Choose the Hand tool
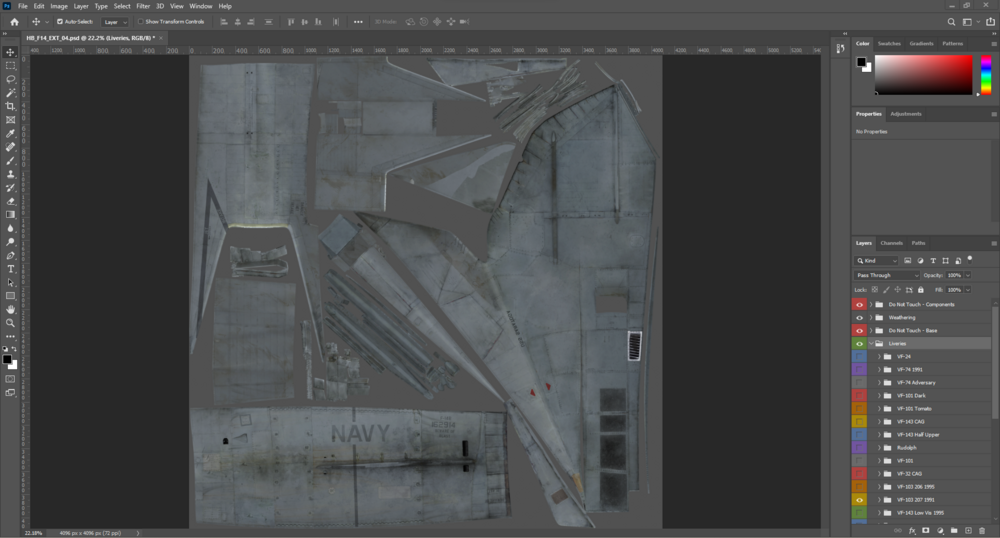1000x538 pixels. click(x=11, y=309)
